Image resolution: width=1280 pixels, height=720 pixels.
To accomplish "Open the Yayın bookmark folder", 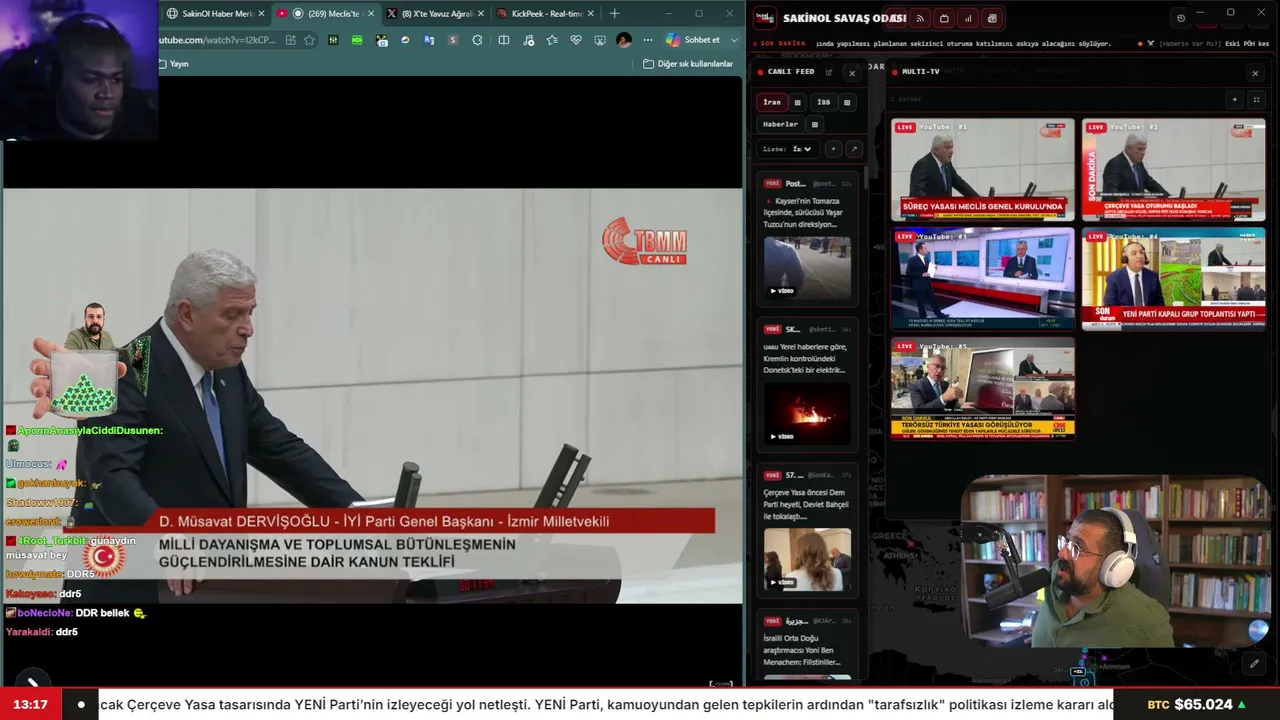I will (173, 64).
